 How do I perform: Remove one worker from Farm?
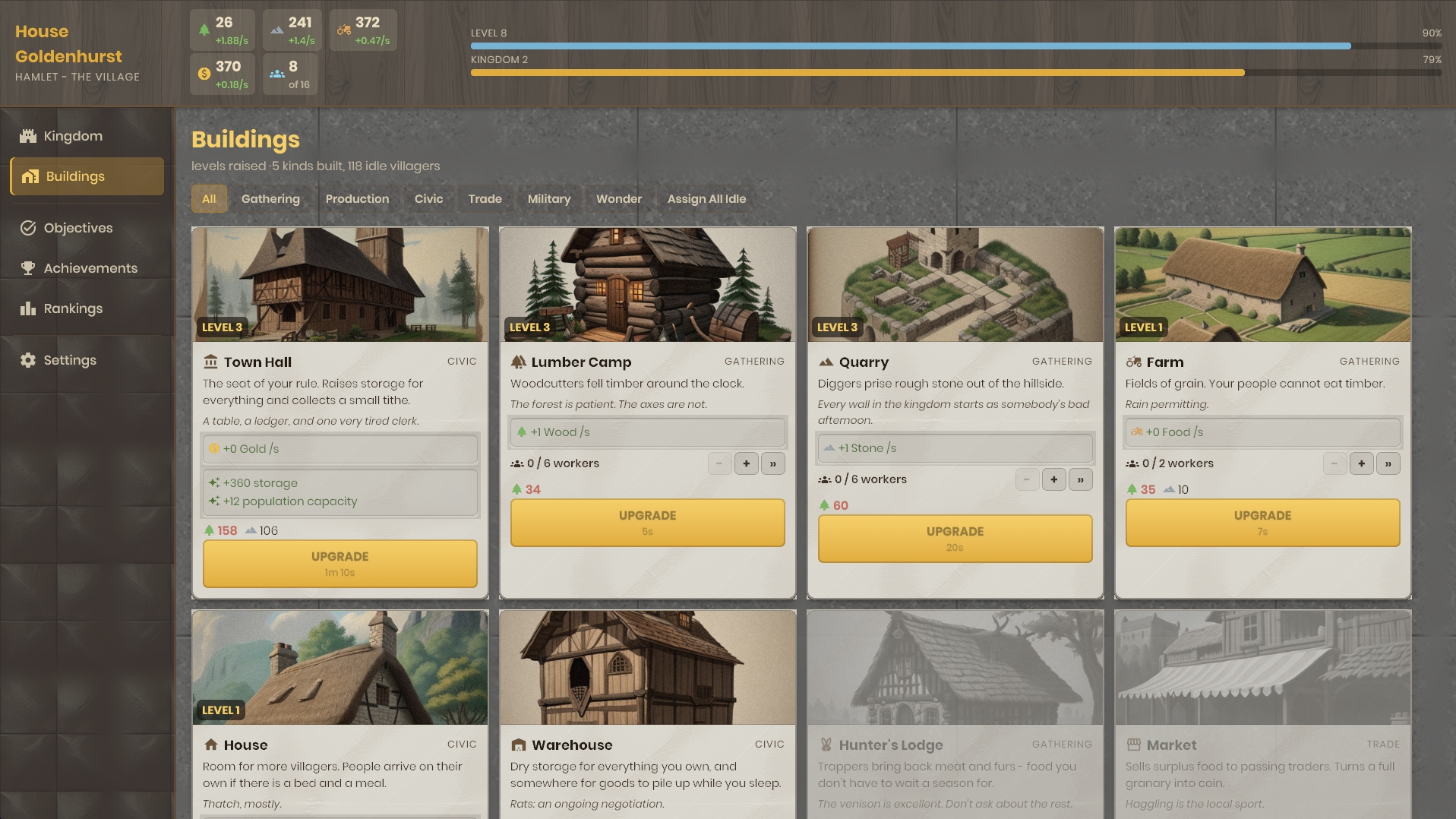[x=1334, y=463]
